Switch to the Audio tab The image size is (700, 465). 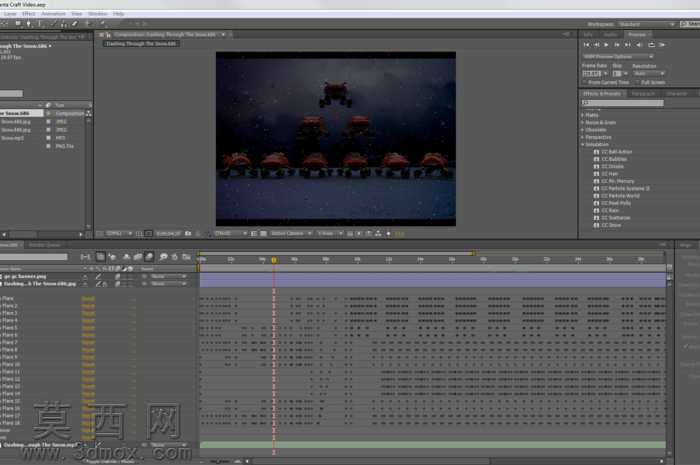point(610,34)
